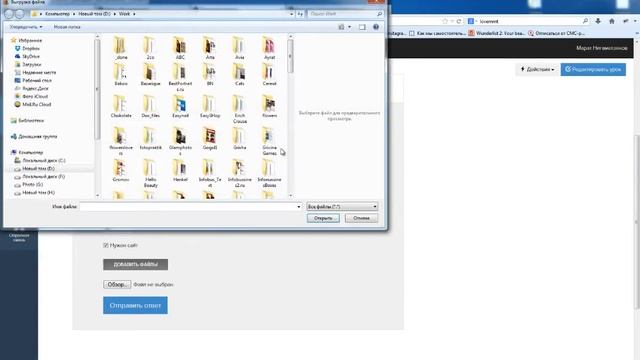
Task: Select the BestPortret folder
Action: 180,78
